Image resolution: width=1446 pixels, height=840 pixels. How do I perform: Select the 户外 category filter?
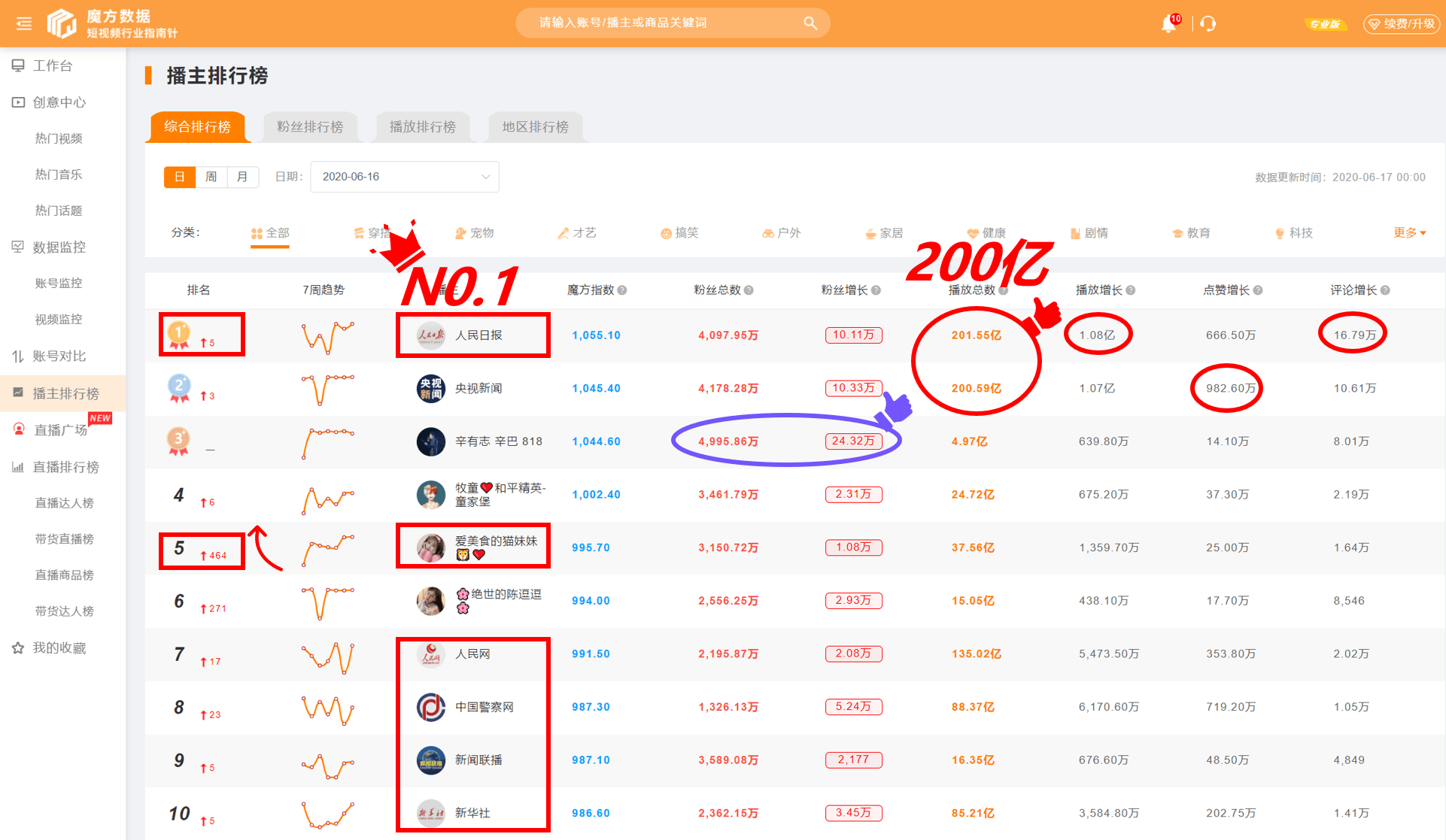(x=782, y=233)
